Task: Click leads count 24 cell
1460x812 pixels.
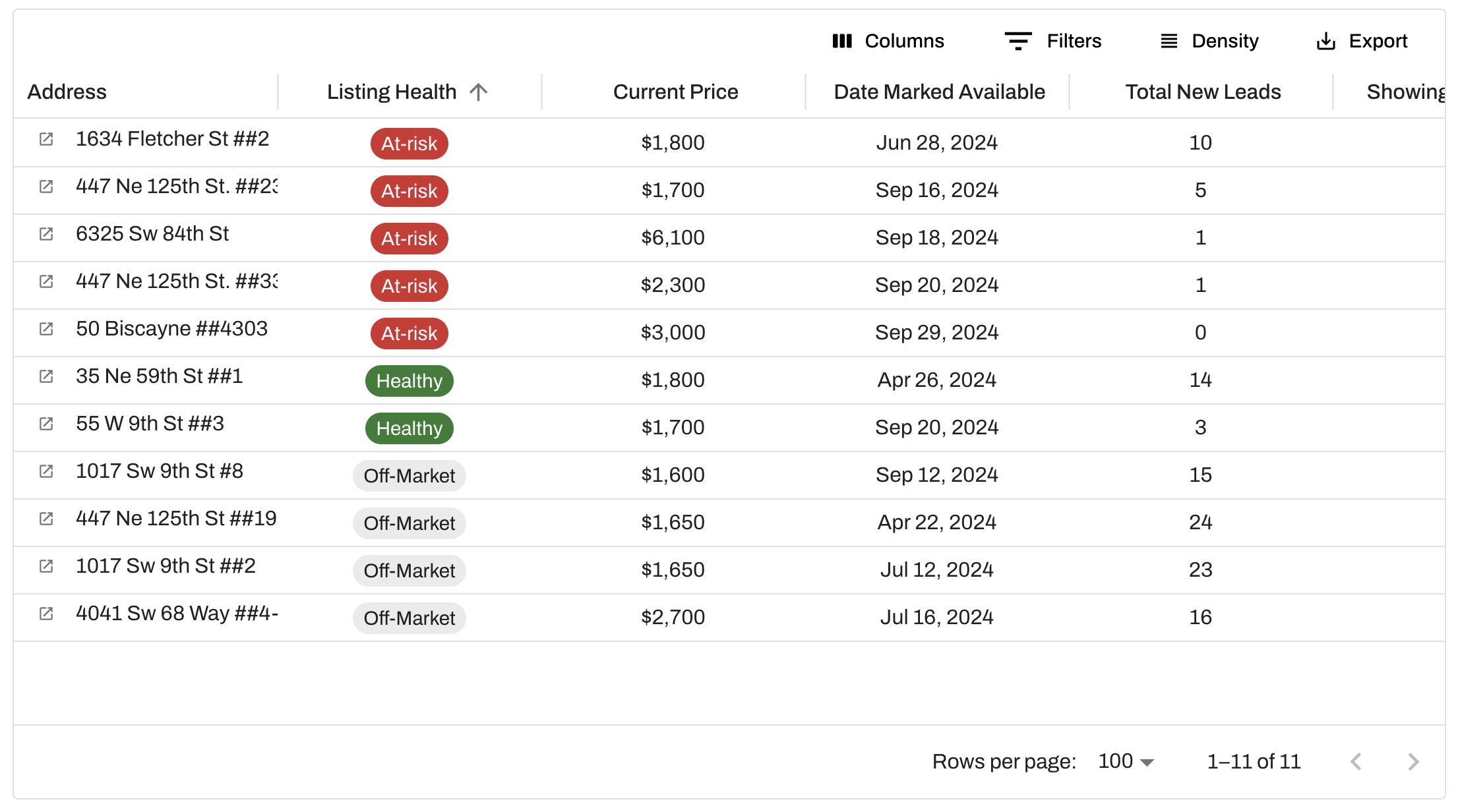Action: (1200, 523)
